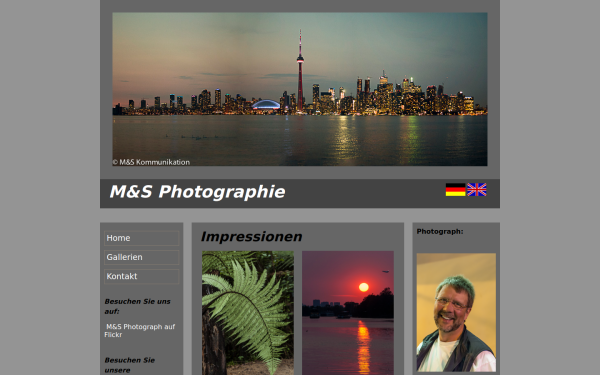Screen dimensions: 600x375
Task: Open the red sunset thumbnail
Action: 348,313
